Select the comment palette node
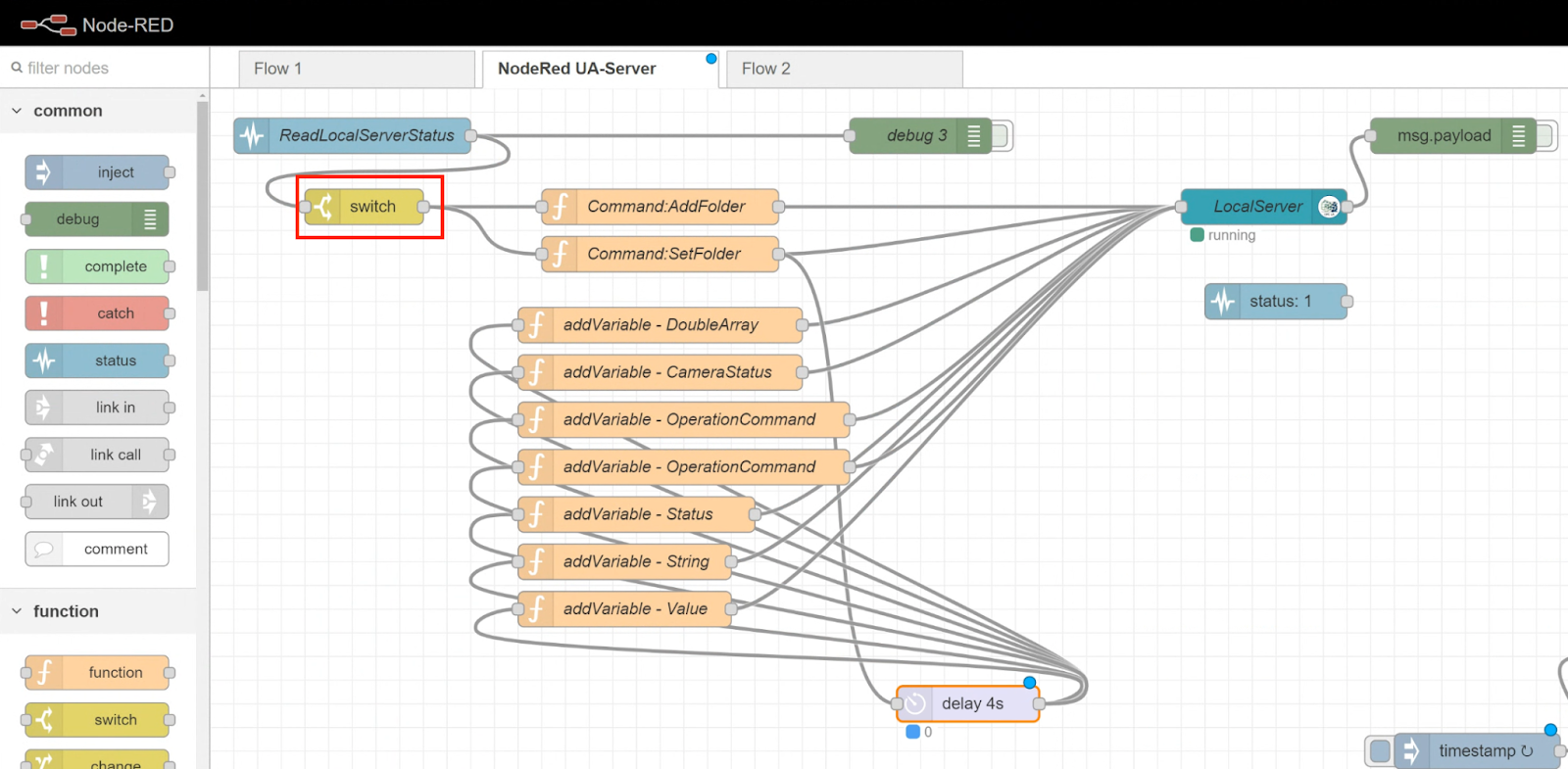This screenshot has width=1568, height=769. 97,549
